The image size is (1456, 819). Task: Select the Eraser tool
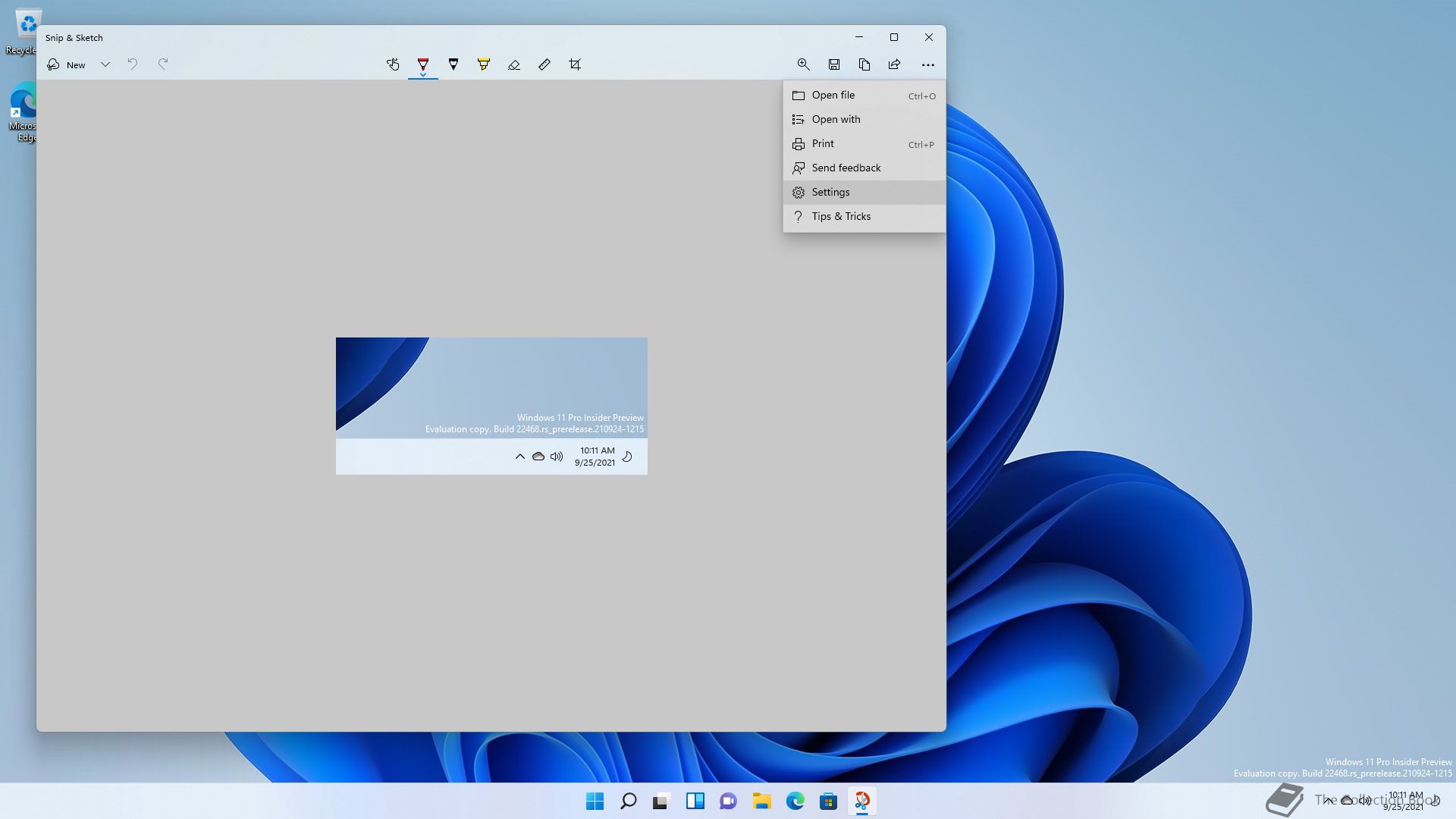tap(514, 64)
